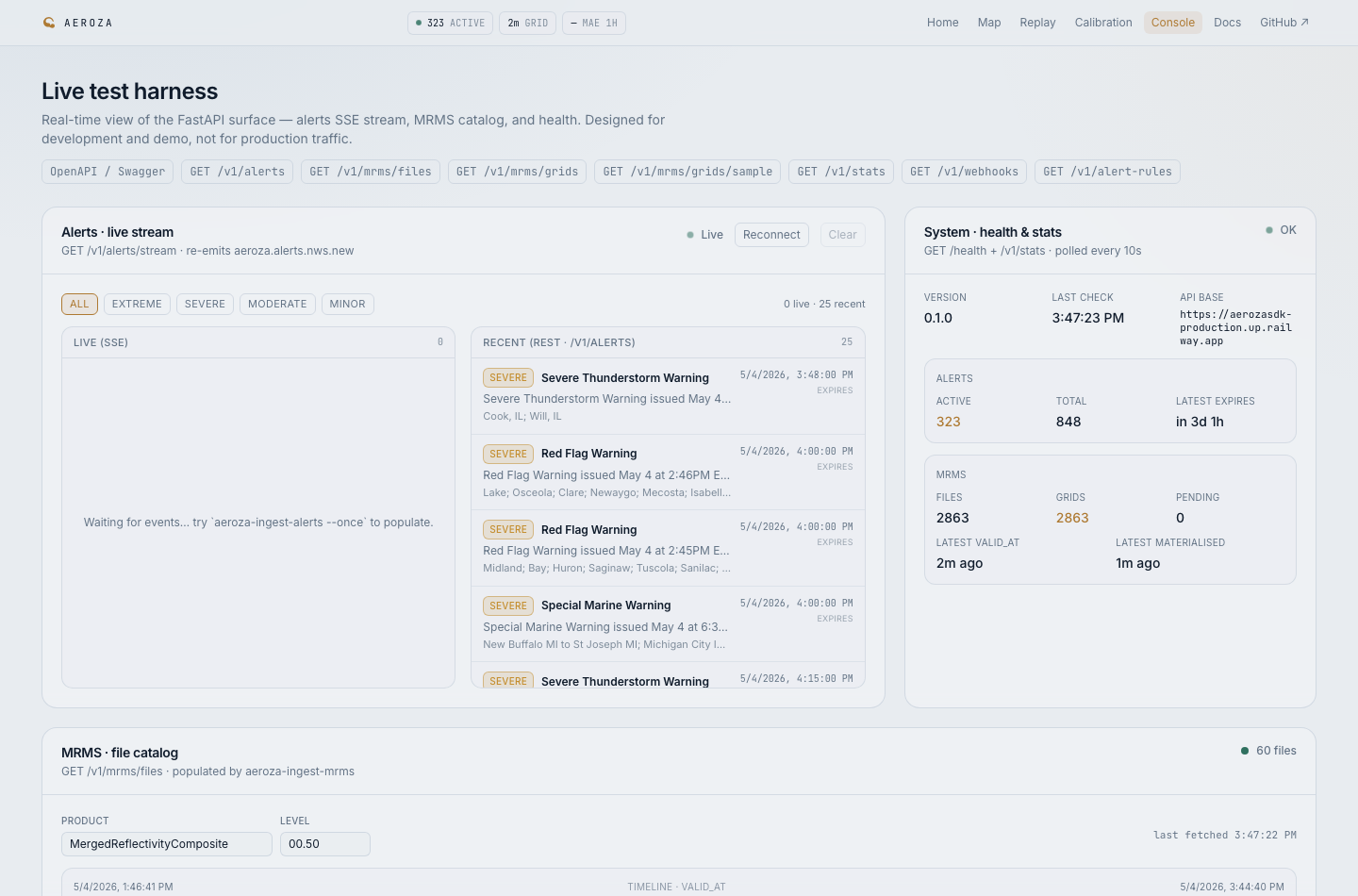This screenshot has height=896, width=1358.
Task: Click the LIVE (SSE) panel header
Action: (x=258, y=342)
